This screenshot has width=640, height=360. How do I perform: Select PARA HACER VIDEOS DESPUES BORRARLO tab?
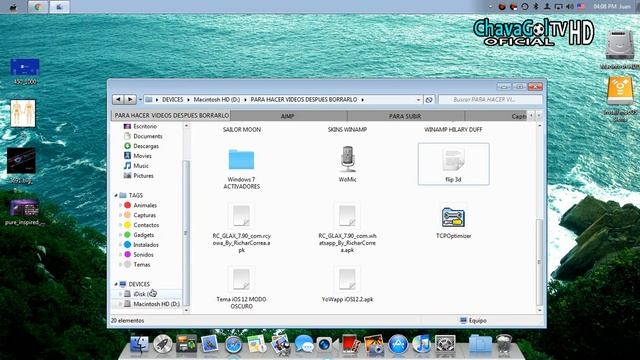click(x=171, y=116)
